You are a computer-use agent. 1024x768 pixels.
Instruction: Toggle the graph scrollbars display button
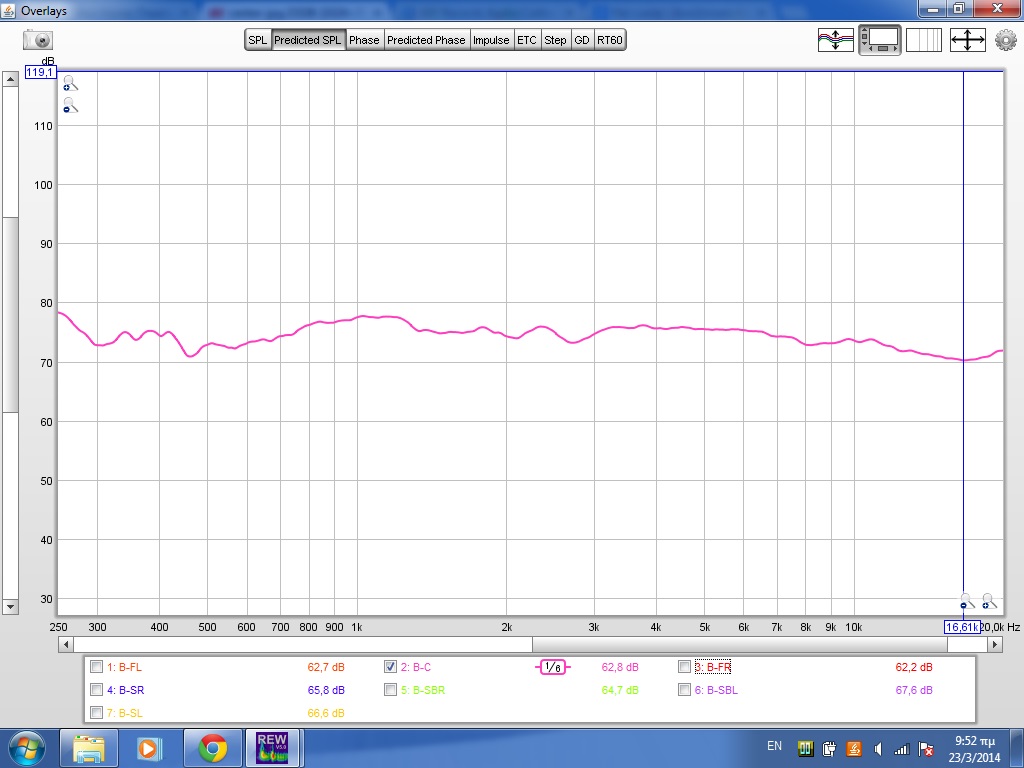(880, 40)
